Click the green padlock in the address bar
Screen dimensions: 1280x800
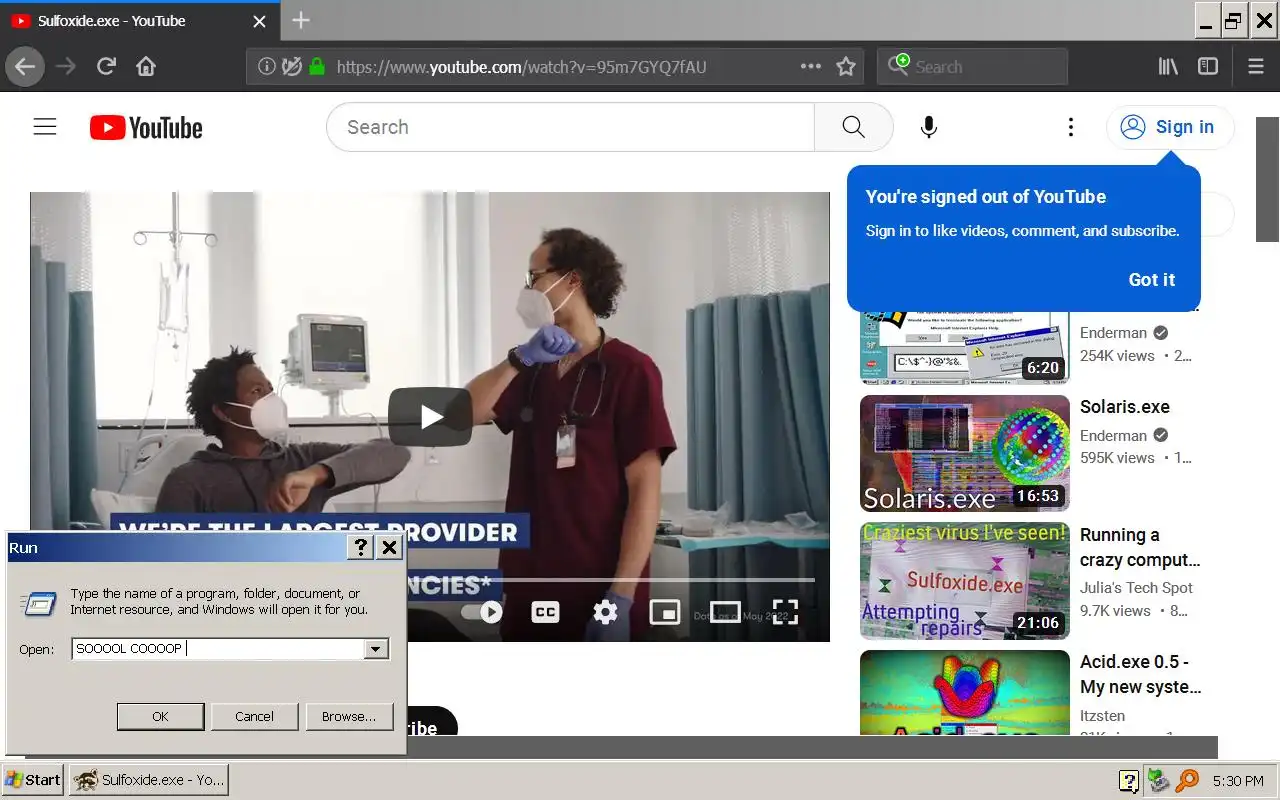pyautogui.click(x=317, y=67)
